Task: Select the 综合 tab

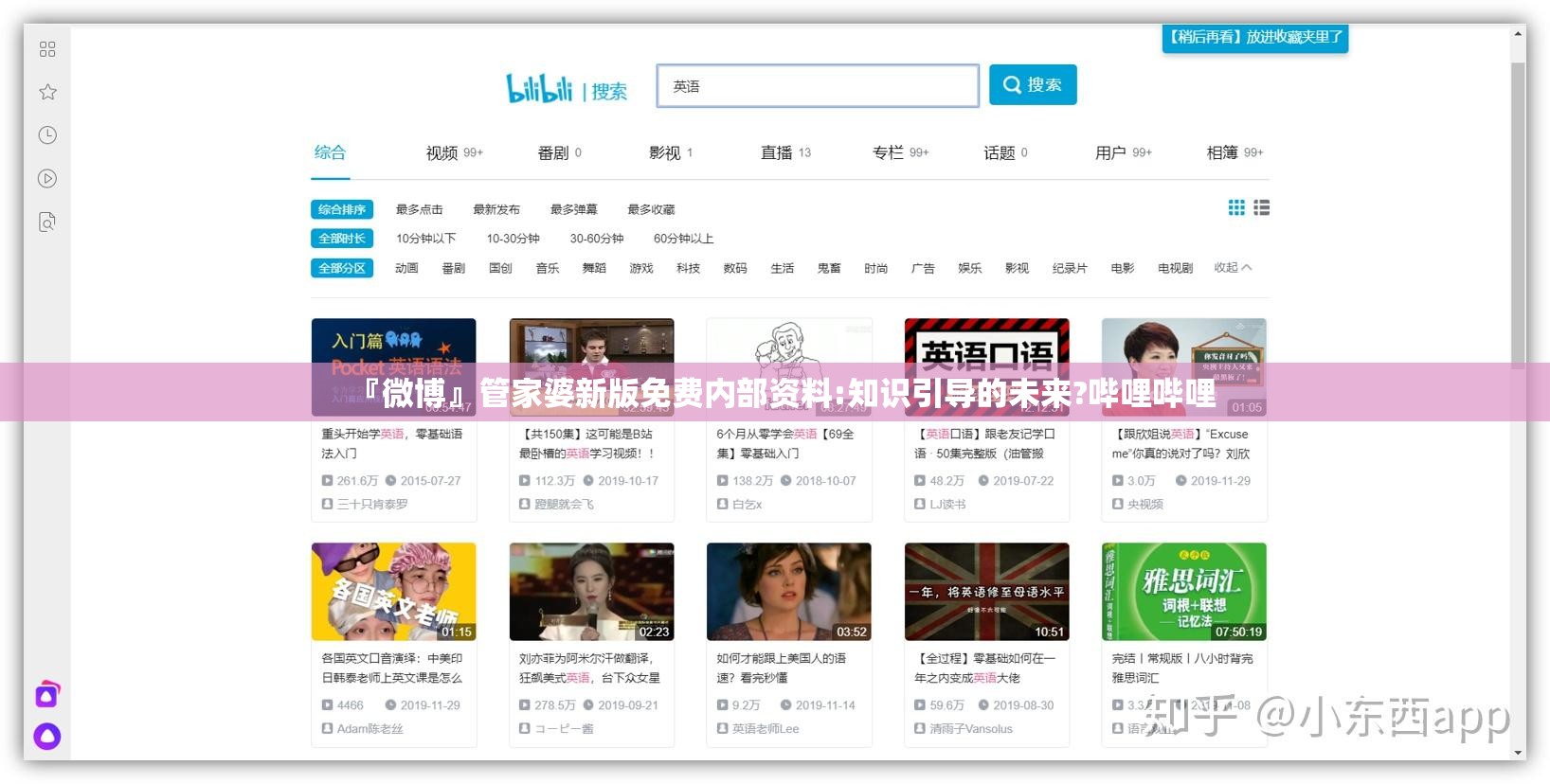Action: pyautogui.click(x=330, y=152)
